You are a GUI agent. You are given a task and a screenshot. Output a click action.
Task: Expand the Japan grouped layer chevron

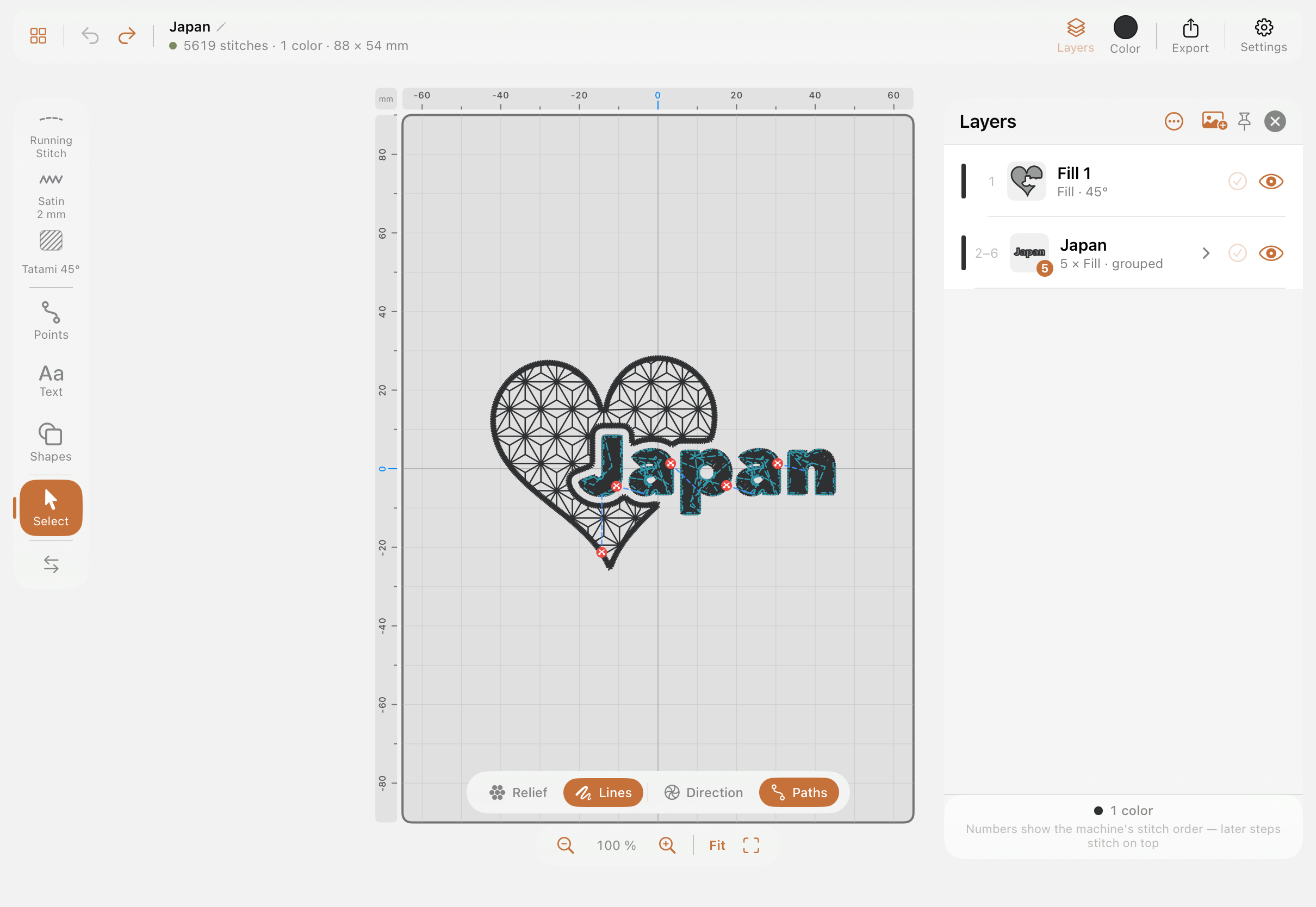pyautogui.click(x=1206, y=253)
